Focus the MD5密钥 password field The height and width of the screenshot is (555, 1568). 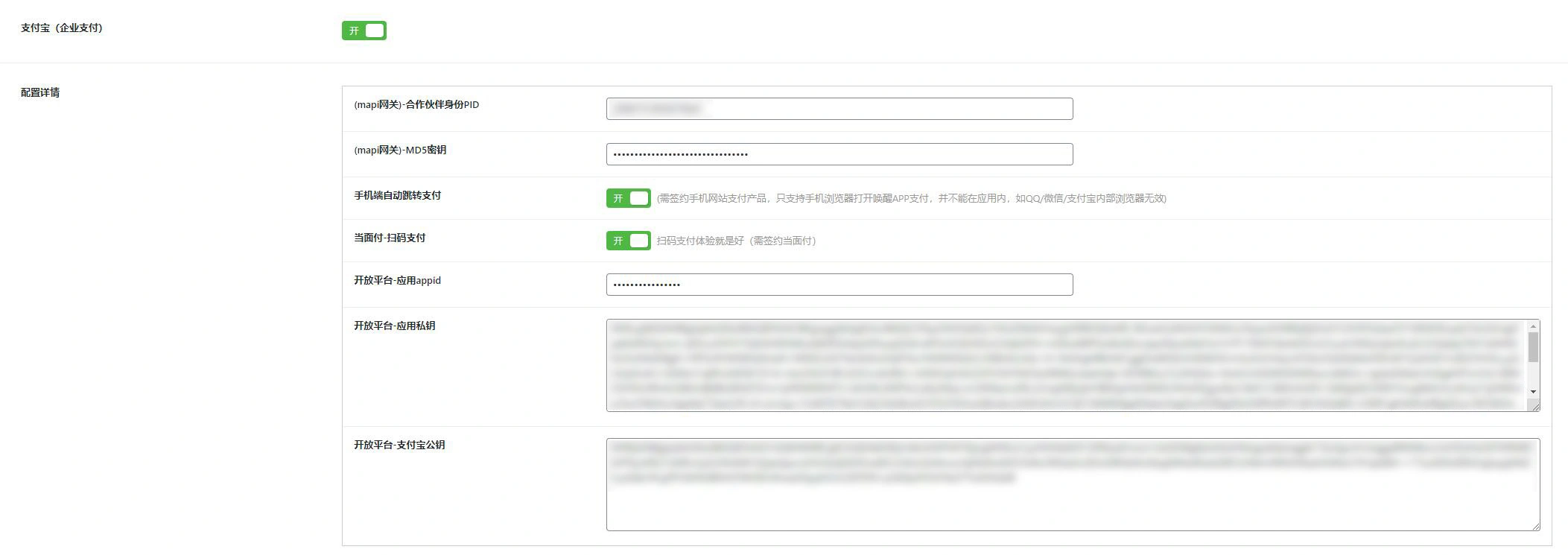[839, 154]
